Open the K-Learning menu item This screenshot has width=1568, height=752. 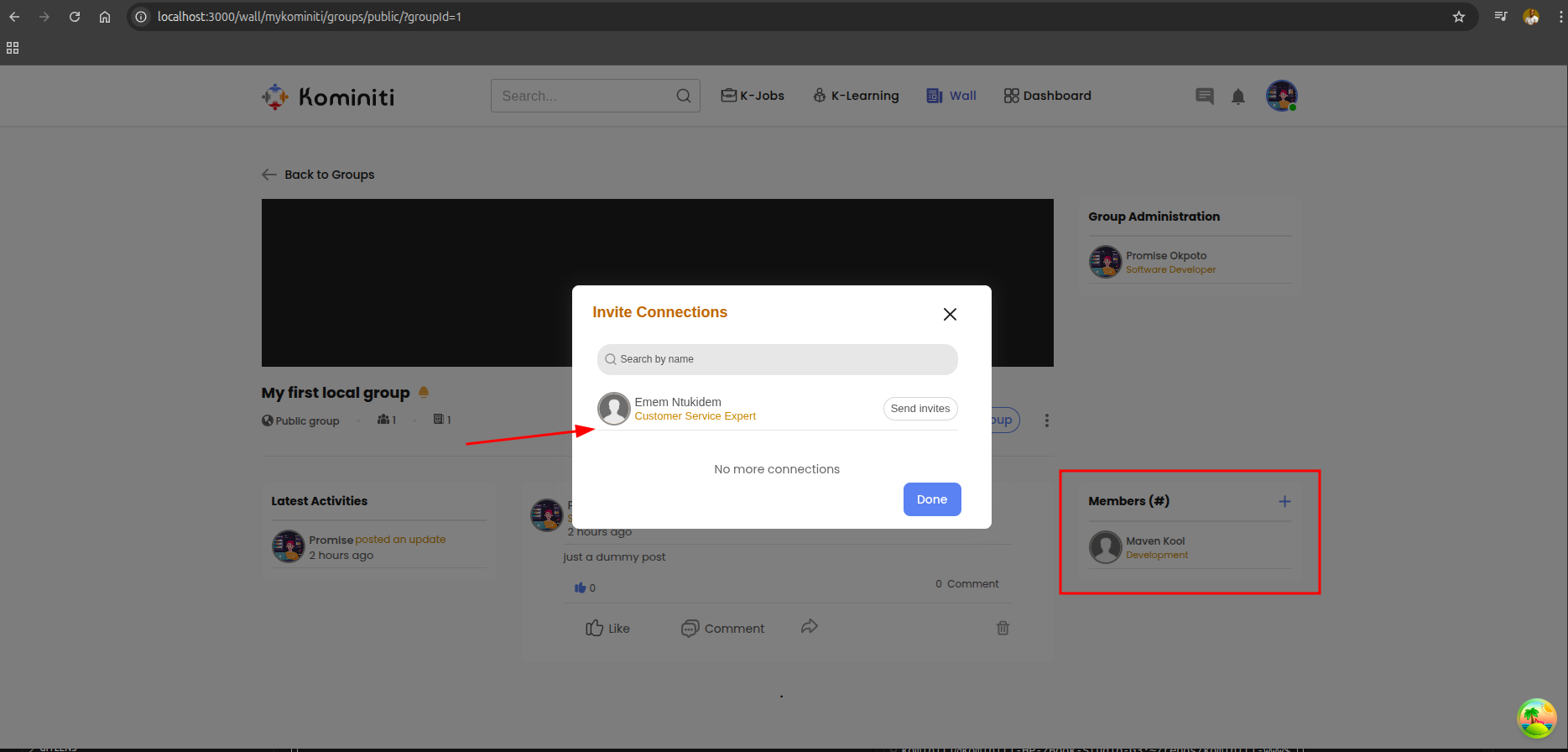[x=856, y=96]
